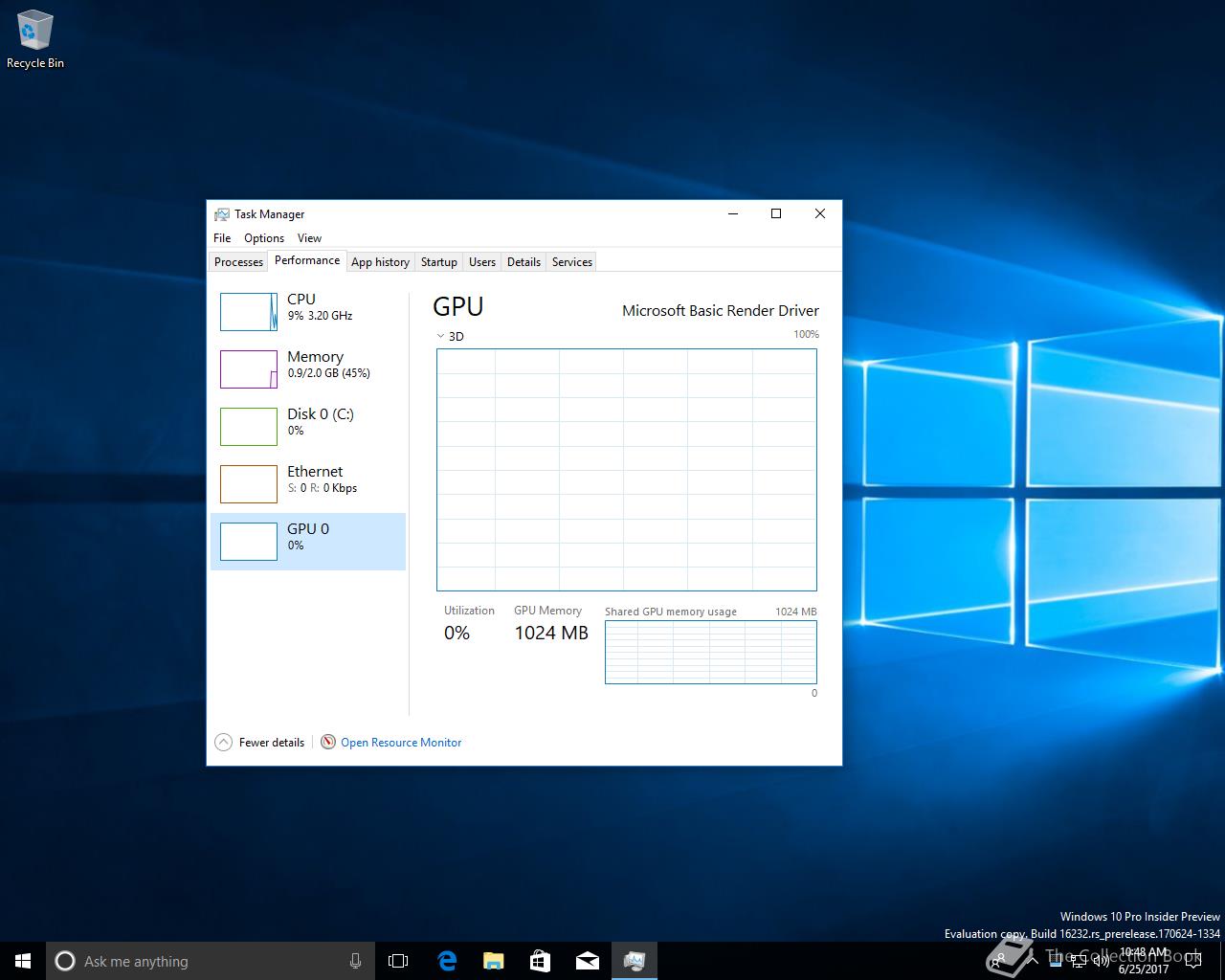The width and height of the screenshot is (1225, 980).
Task: Click the GPU 0 mini graph thumbnail
Action: point(249,542)
